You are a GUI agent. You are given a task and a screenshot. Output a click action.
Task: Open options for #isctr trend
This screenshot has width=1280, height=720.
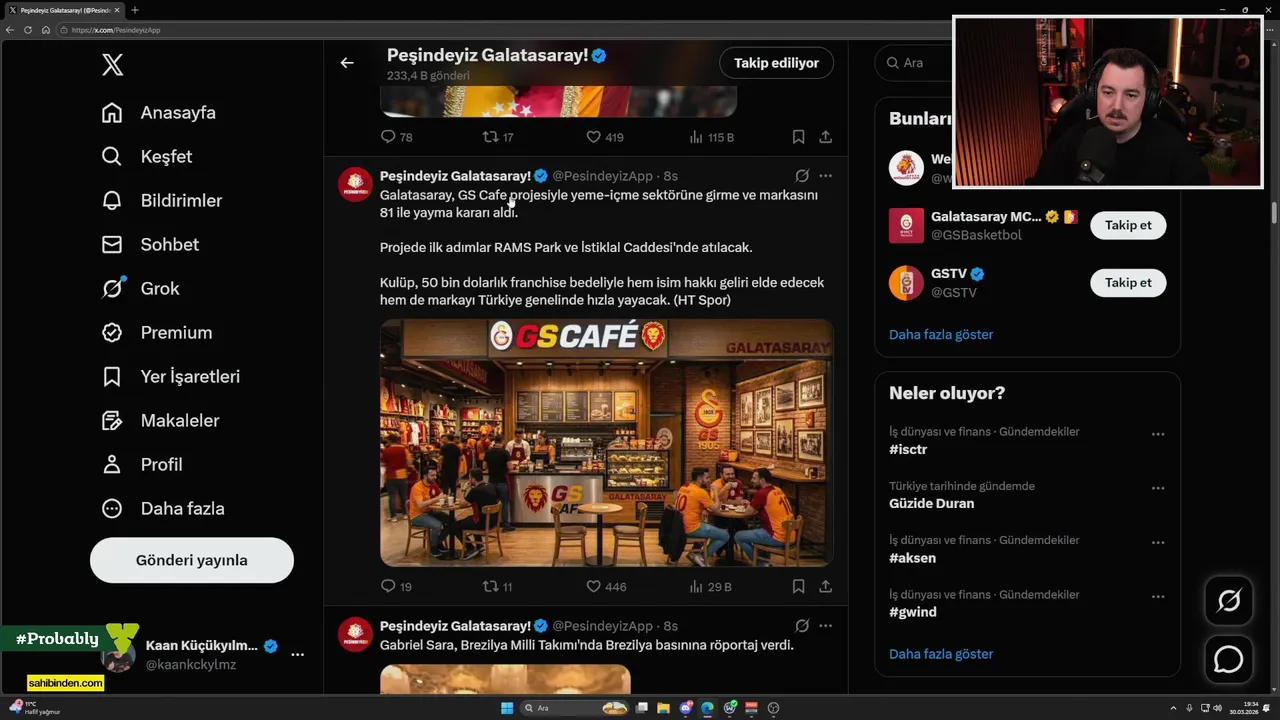(x=1158, y=434)
